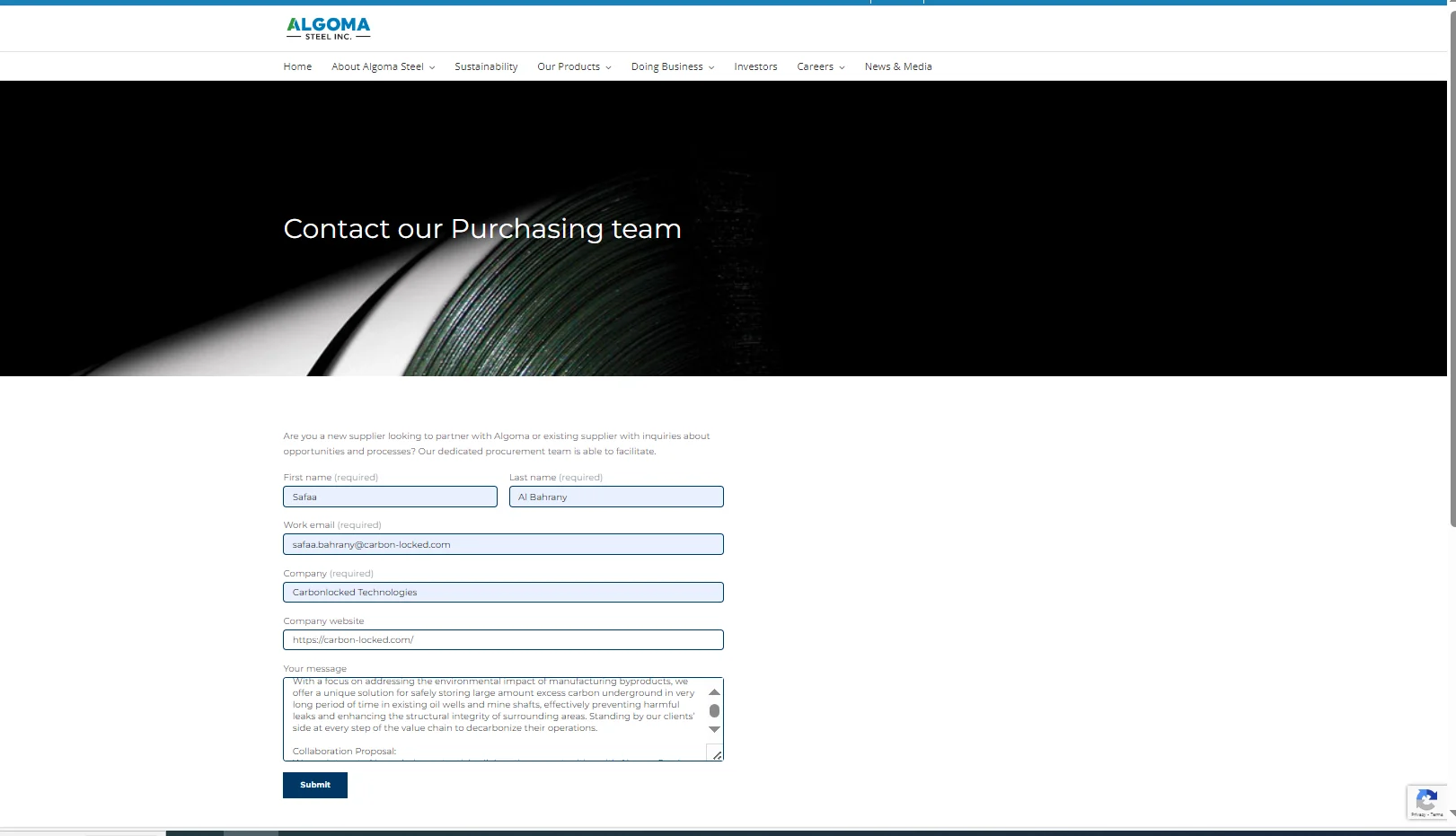The image size is (1456, 836).
Task: Click the Company (required) label
Action: (329, 573)
